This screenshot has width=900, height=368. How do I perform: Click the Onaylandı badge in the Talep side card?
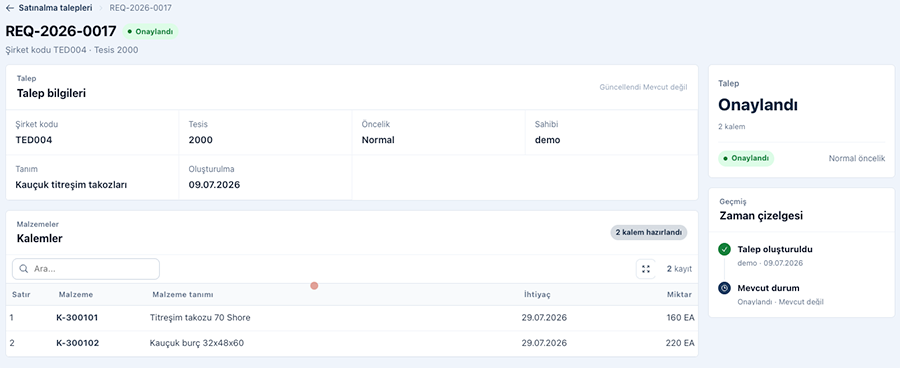(746, 158)
